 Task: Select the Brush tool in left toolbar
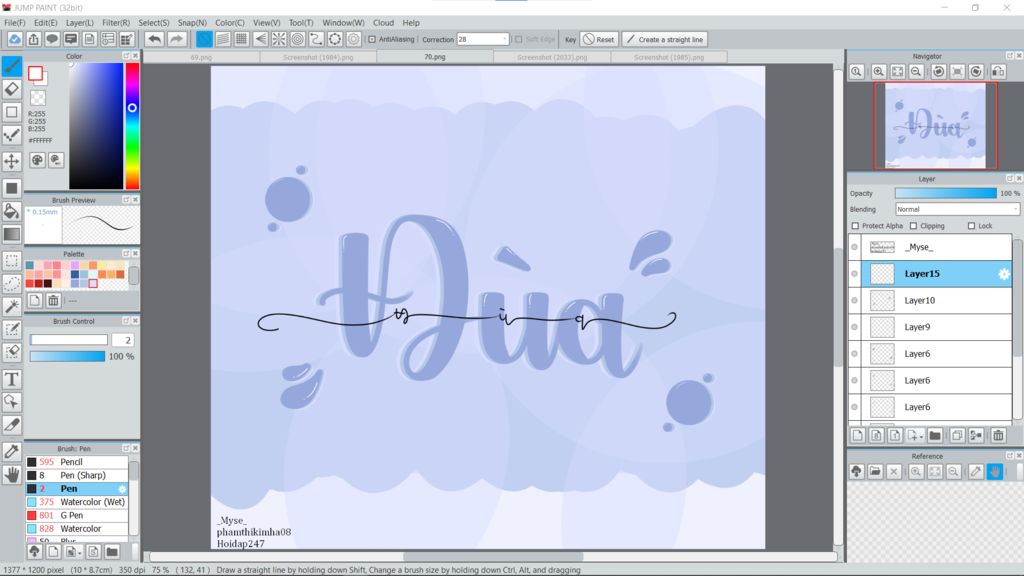click(x=12, y=66)
